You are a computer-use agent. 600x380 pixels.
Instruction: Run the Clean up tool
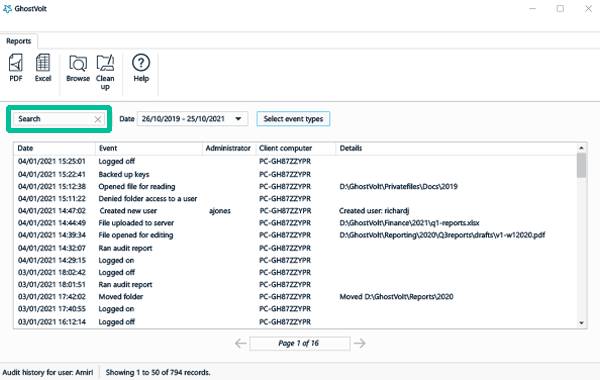[x=105, y=72]
